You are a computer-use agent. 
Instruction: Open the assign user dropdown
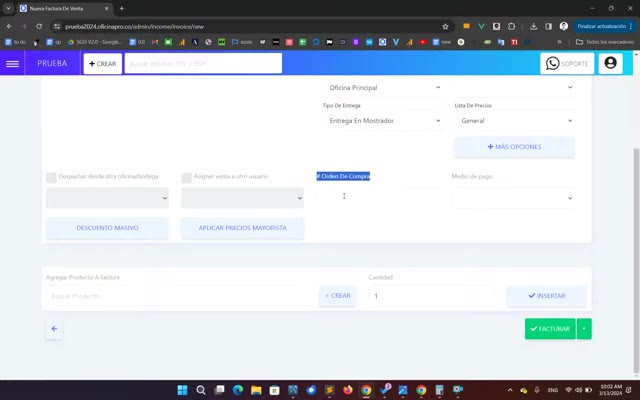point(242,198)
